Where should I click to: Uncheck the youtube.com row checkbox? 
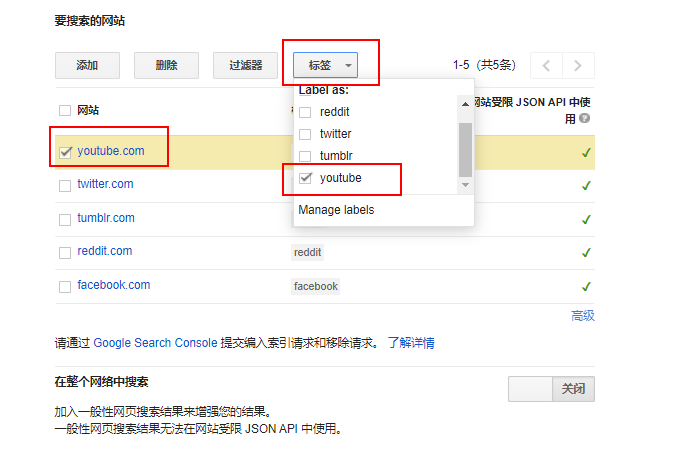coord(65,152)
